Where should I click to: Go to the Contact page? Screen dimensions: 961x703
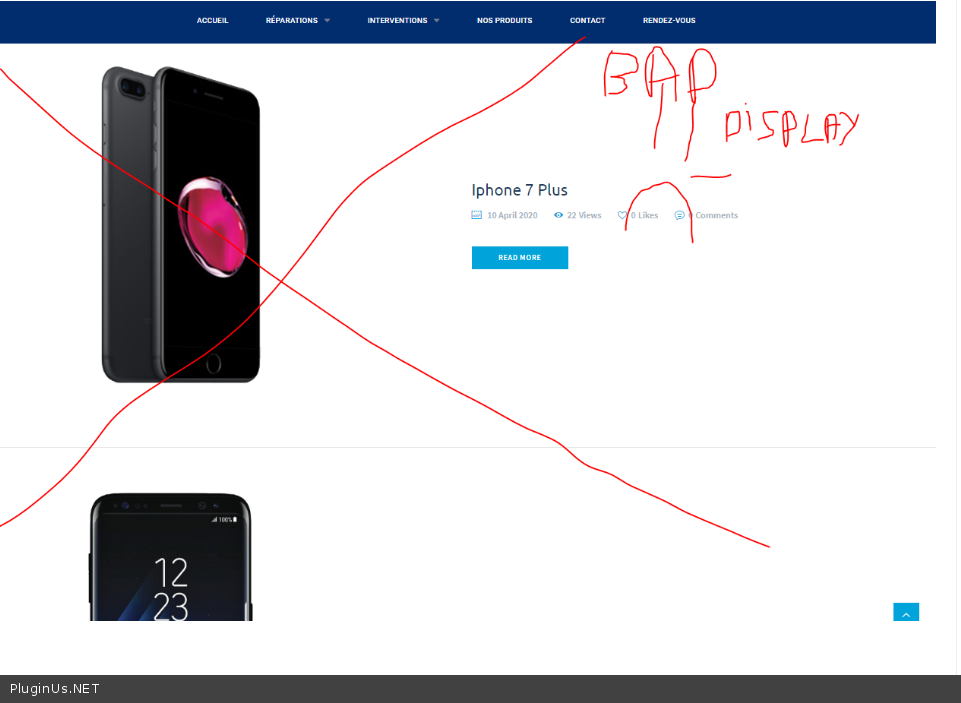point(587,21)
